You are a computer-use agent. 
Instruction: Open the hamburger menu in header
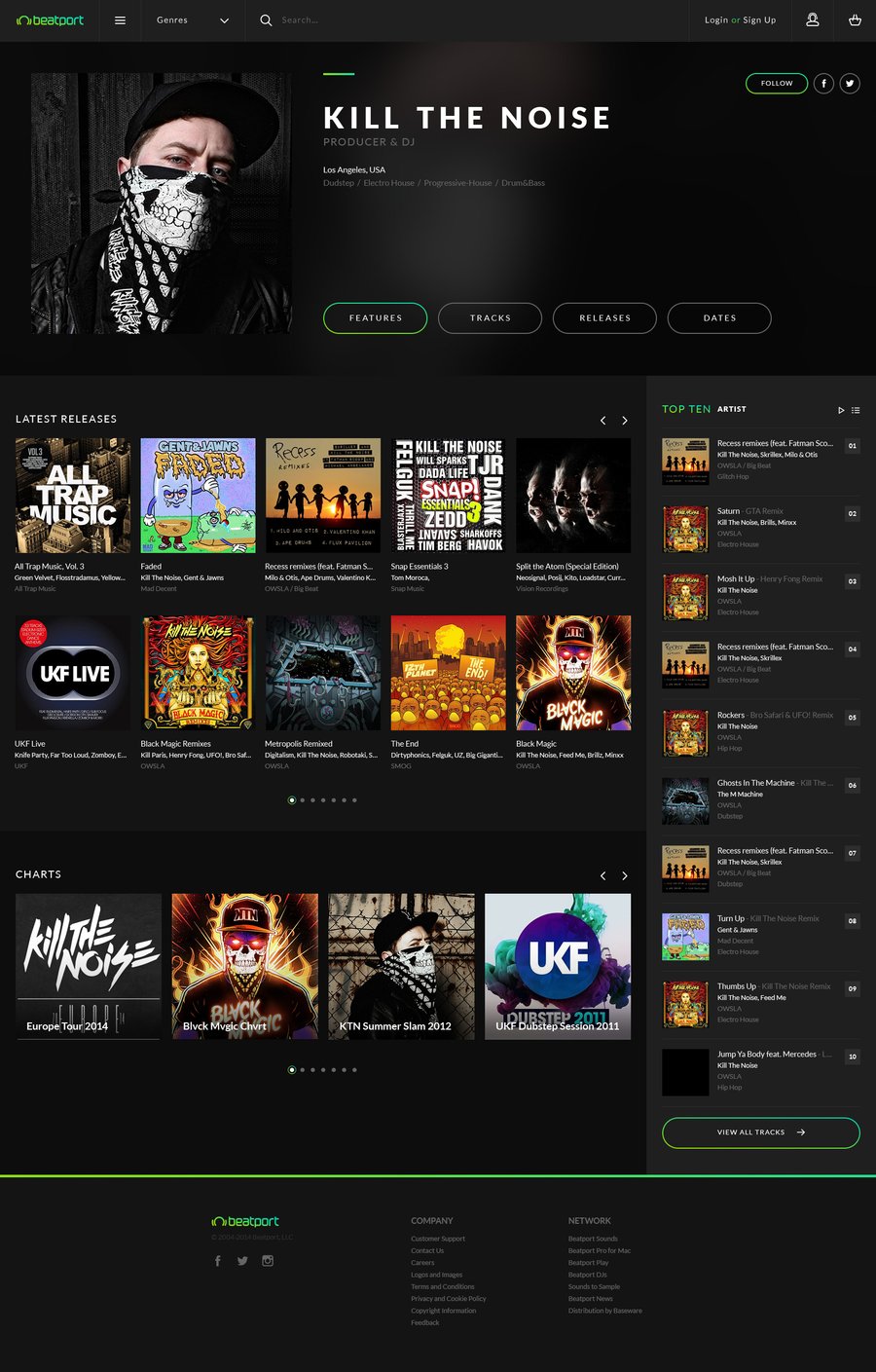point(120,20)
